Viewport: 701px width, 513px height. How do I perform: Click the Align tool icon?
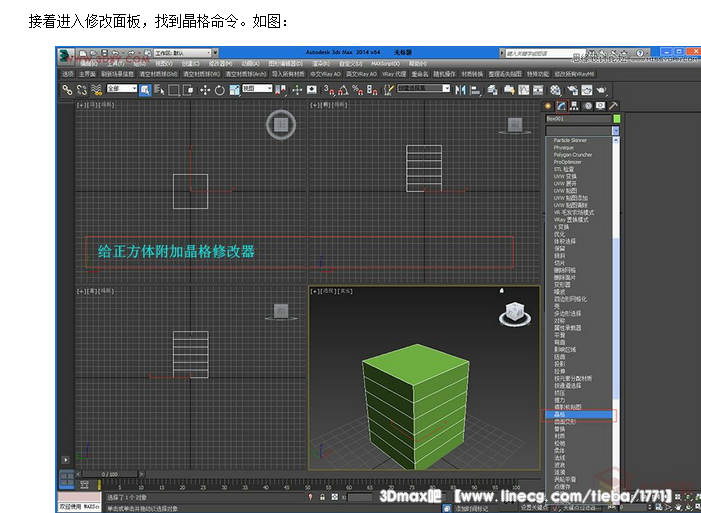pyautogui.click(x=475, y=90)
